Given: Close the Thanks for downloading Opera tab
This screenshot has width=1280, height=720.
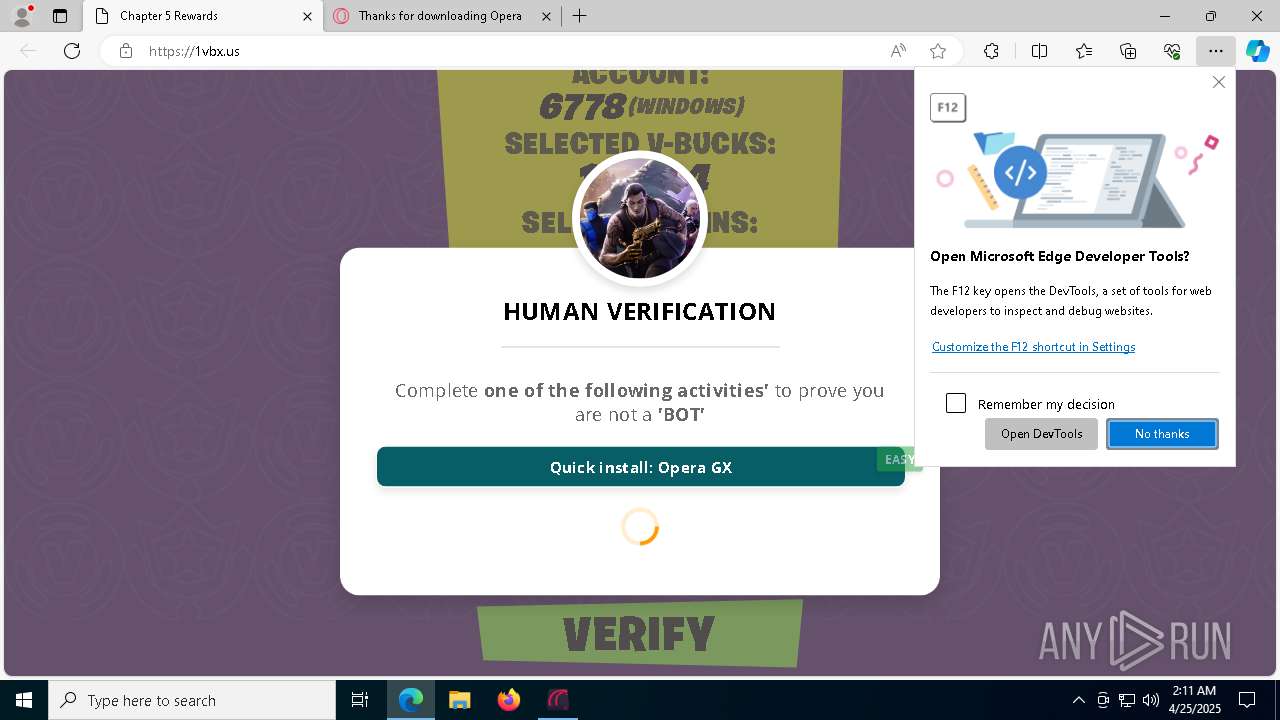Looking at the screenshot, I should pyautogui.click(x=546, y=16).
